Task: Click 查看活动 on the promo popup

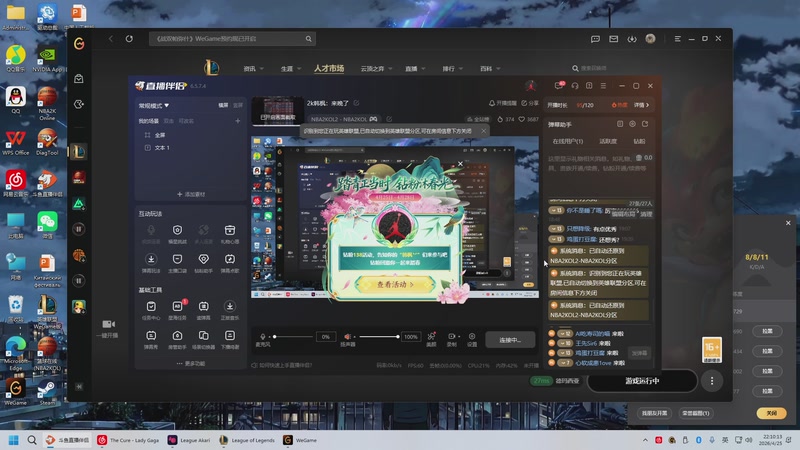Action: coord(396,285)
